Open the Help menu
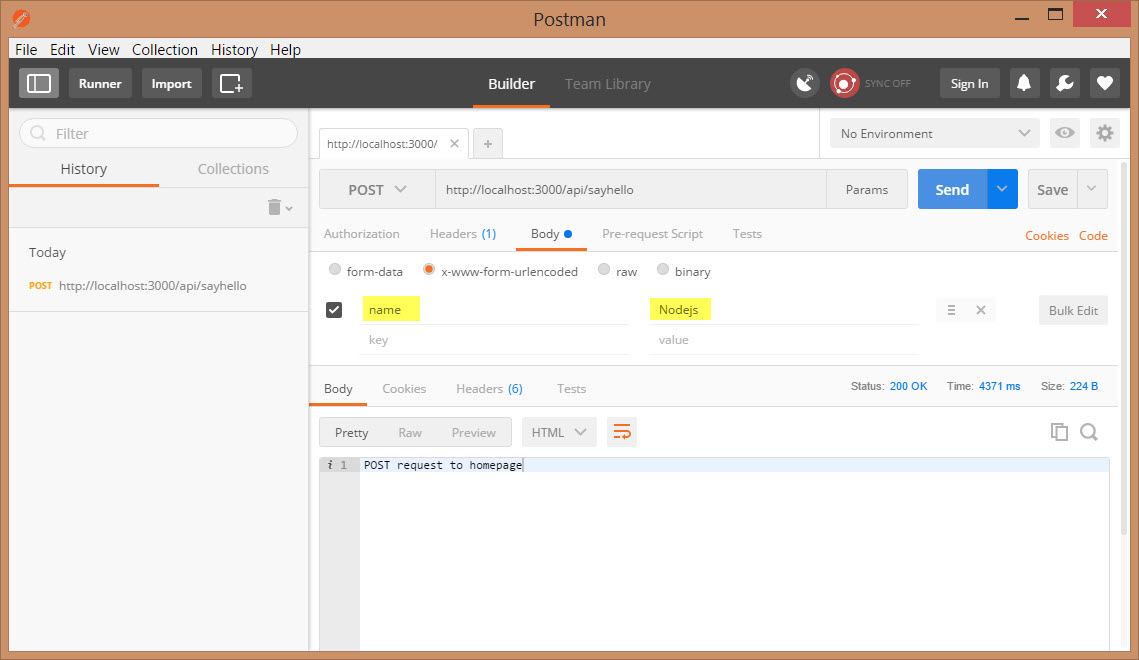Screen dimensions: 1139x660 click(x=285, y=49)
